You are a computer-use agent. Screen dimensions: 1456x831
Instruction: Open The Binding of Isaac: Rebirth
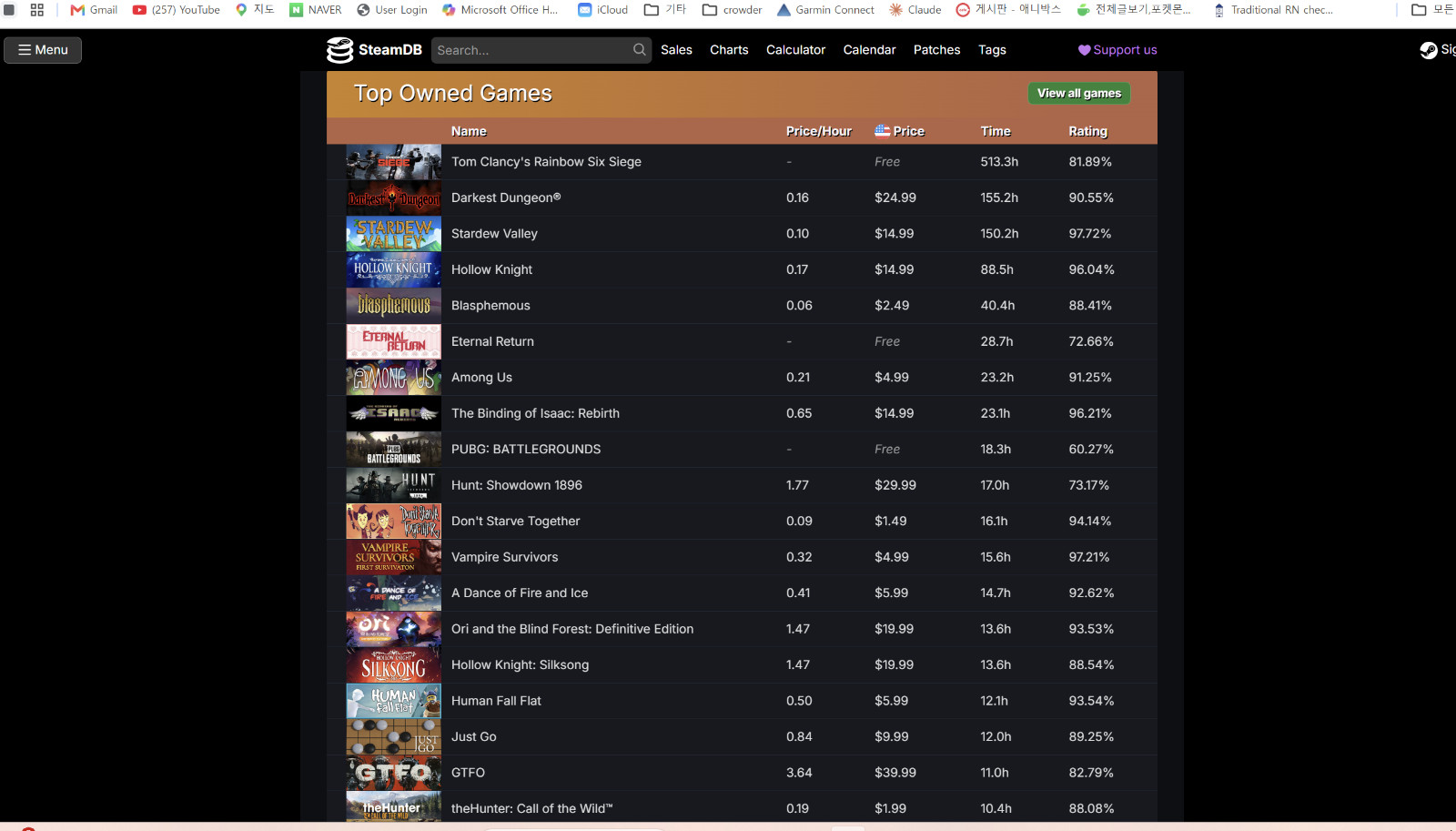pos(535,413)
